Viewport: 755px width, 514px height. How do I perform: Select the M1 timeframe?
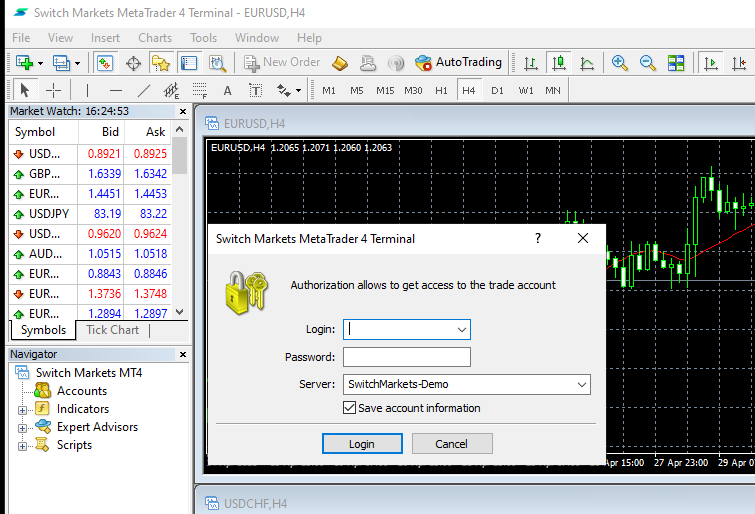coord(329,91)
